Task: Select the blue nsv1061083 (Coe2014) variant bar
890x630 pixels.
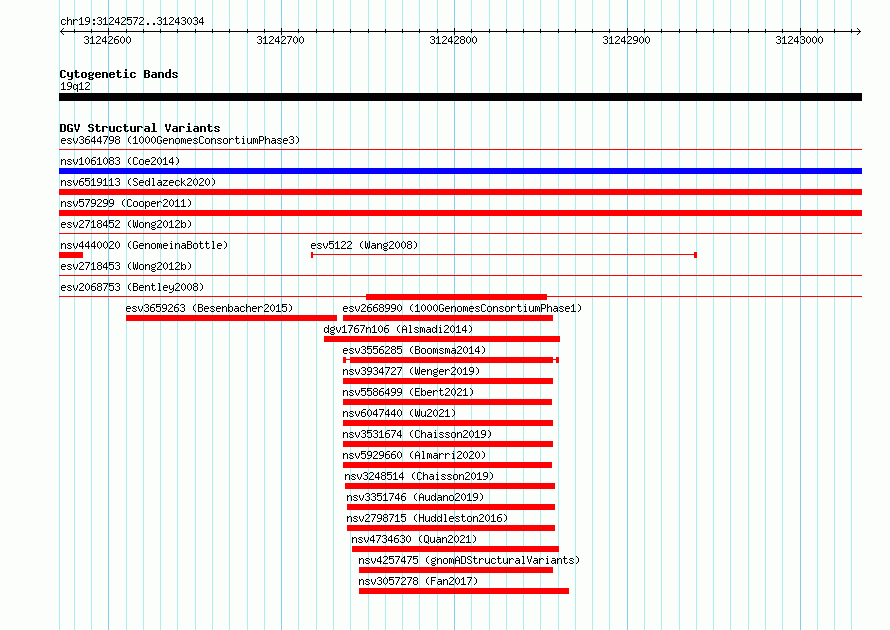Action: pyautogui.click(x=460, y=171)
